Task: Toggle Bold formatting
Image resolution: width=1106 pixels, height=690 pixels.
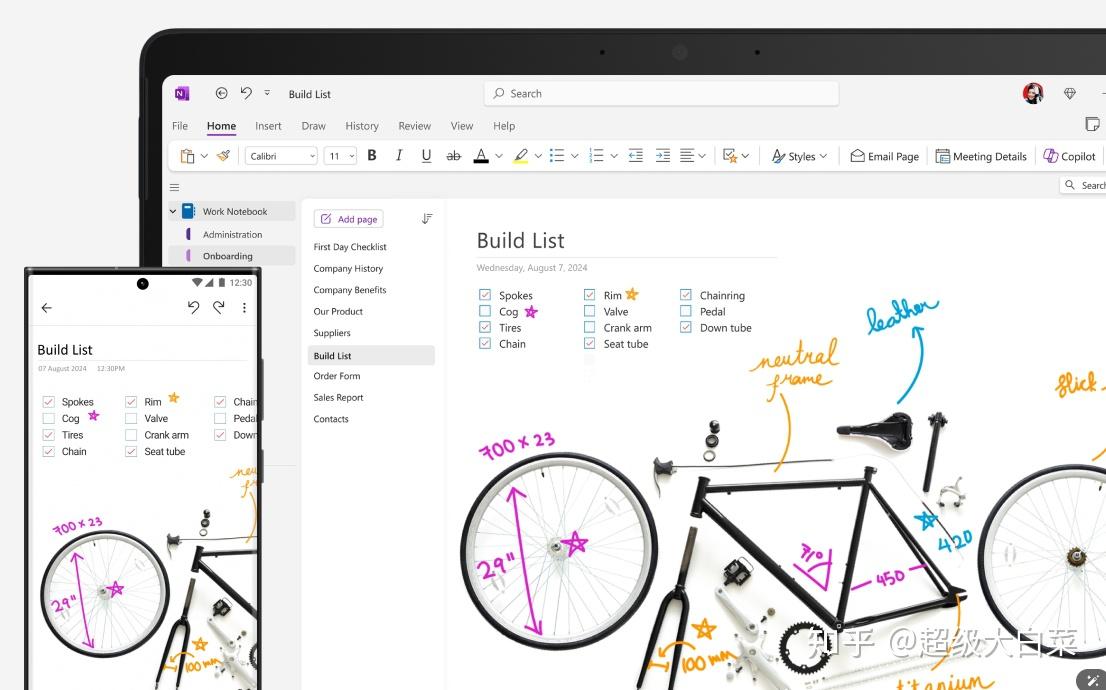Action: (x=372, y=156)
